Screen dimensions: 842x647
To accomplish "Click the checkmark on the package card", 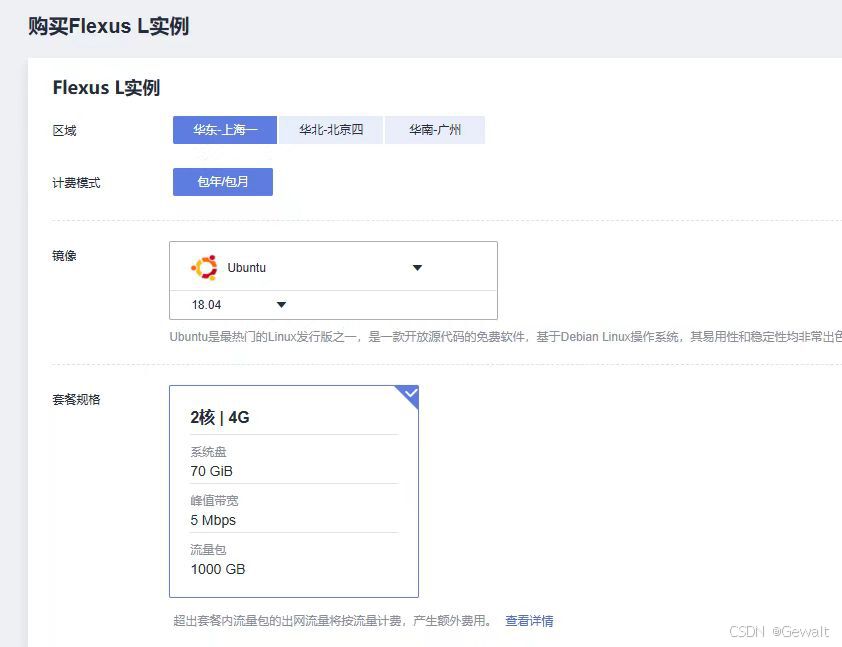I will tap(411, 394).
